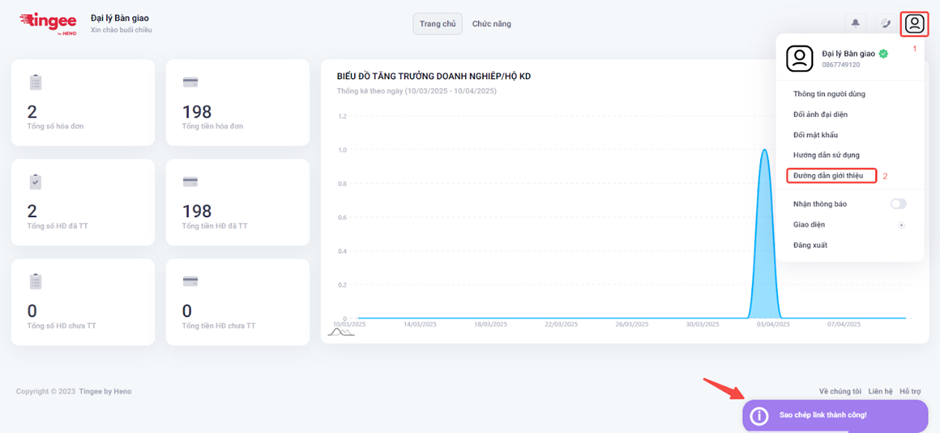This screenshot has height=433, width=940.
Task: Choose Đổi ảnh đại diện from menu
Action: coord(820,115)
